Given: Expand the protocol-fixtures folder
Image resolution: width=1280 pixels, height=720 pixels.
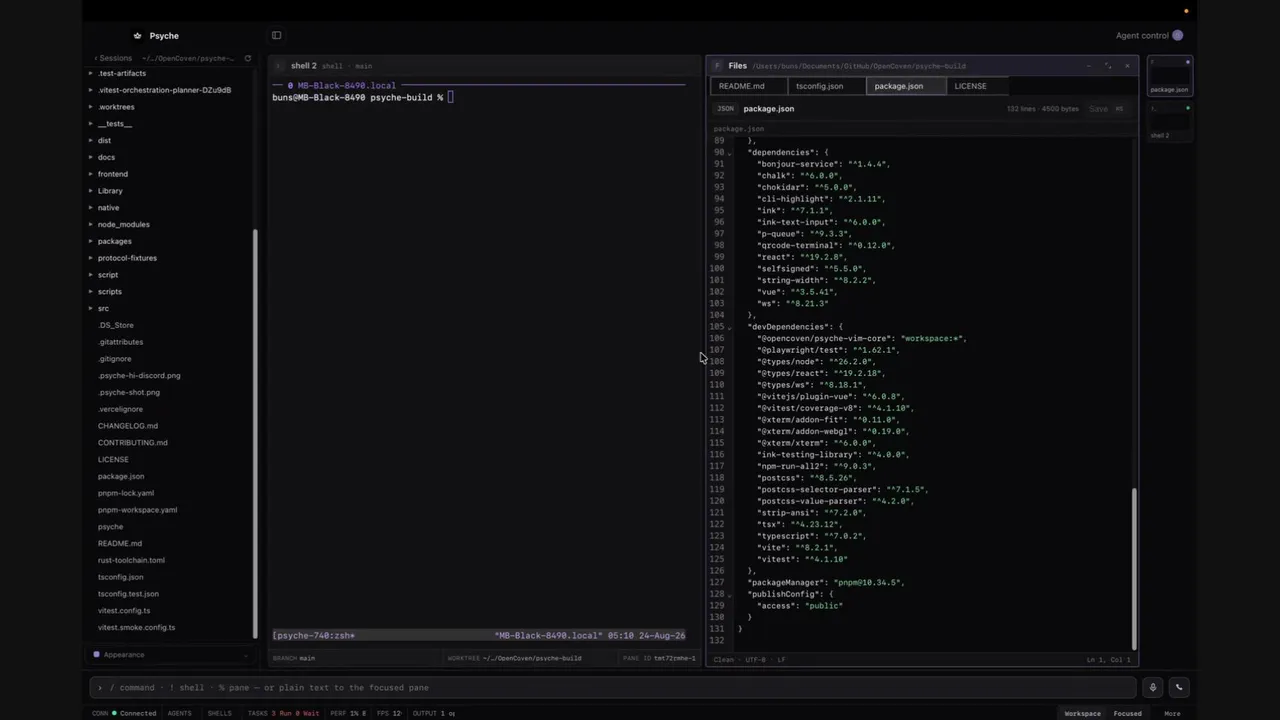Looking at the screenshot, I should point(90,258).
